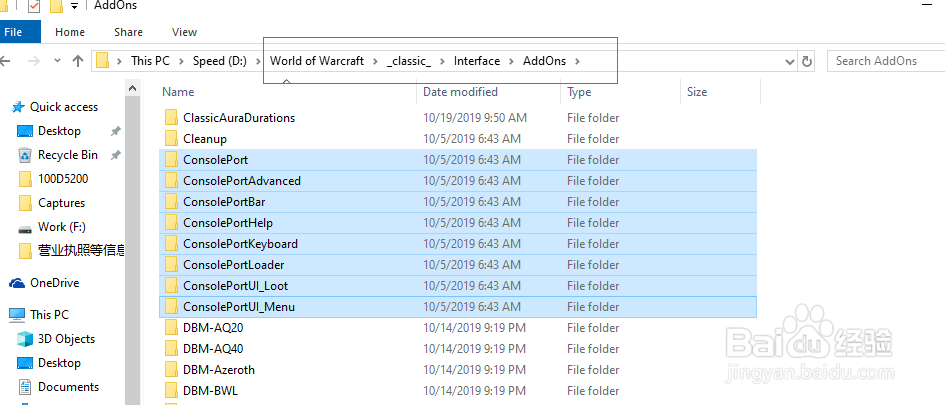Click the Forward navigation arrow
This screenshot has height=405, width=945.
(36, 61)
